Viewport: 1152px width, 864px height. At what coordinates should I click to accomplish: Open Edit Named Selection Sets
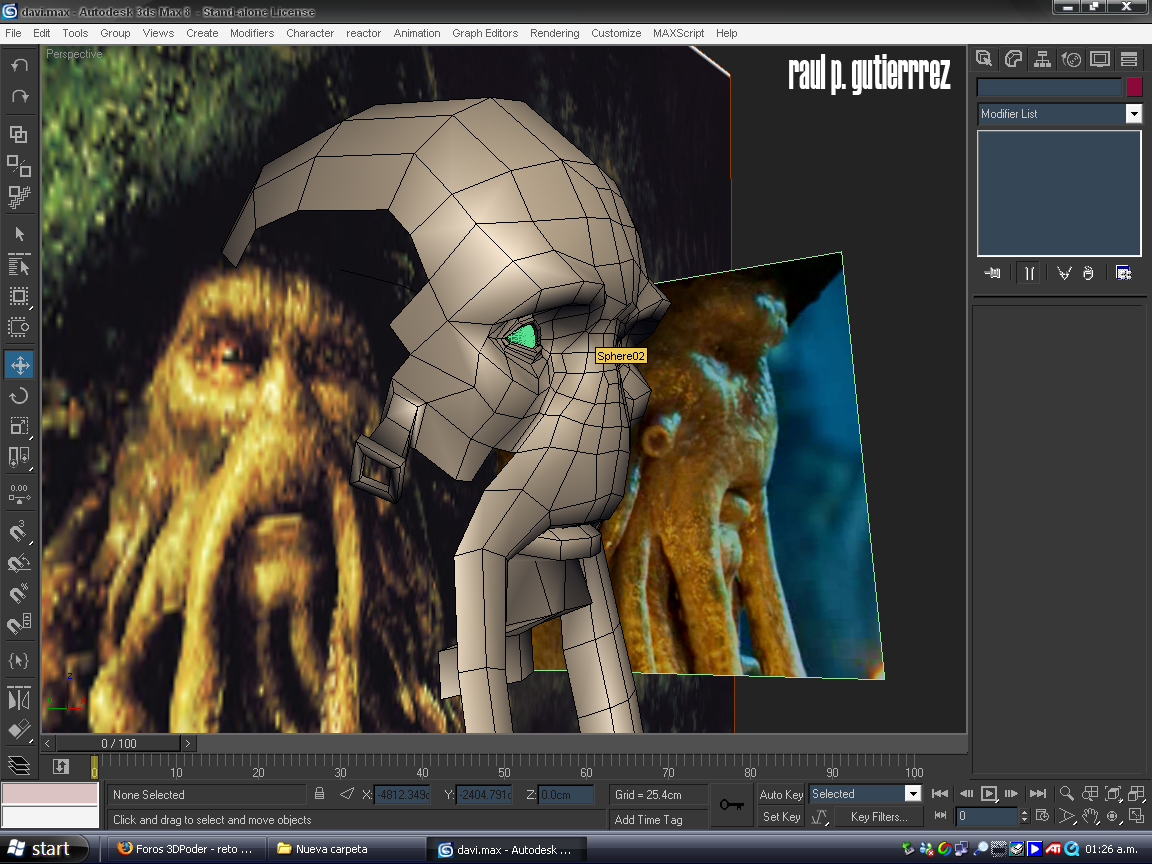(18, 660)
